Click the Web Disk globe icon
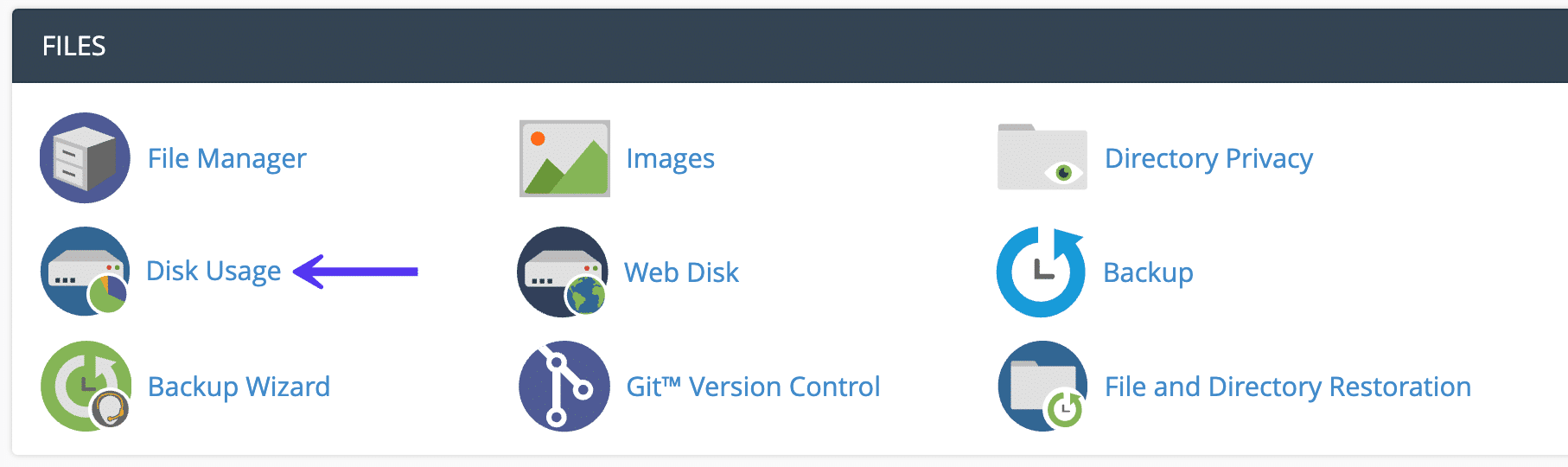Screen dimensions: 1568x467 [x=564, y=272]
